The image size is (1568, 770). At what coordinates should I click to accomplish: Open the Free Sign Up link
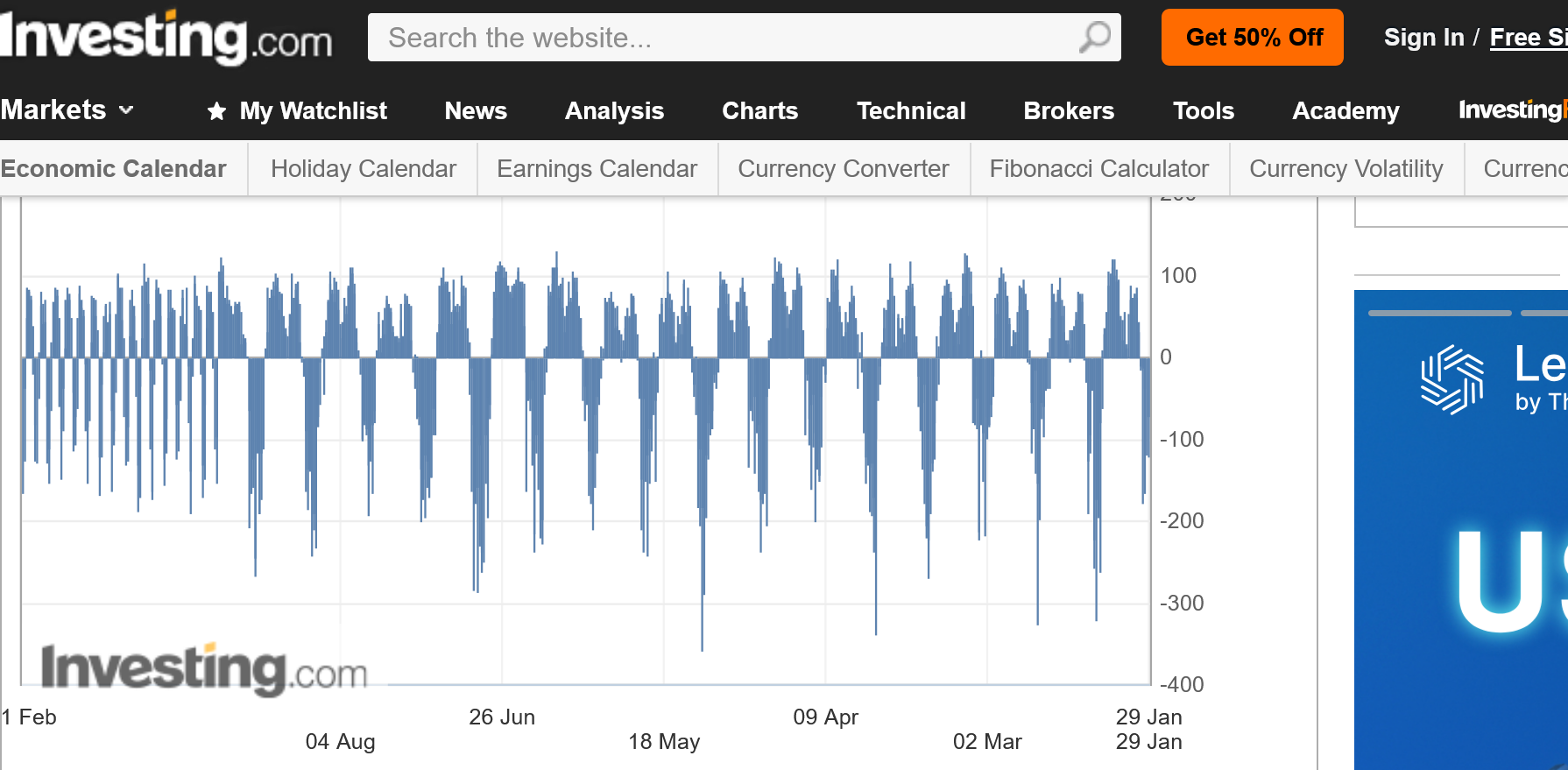[1528, 38]
